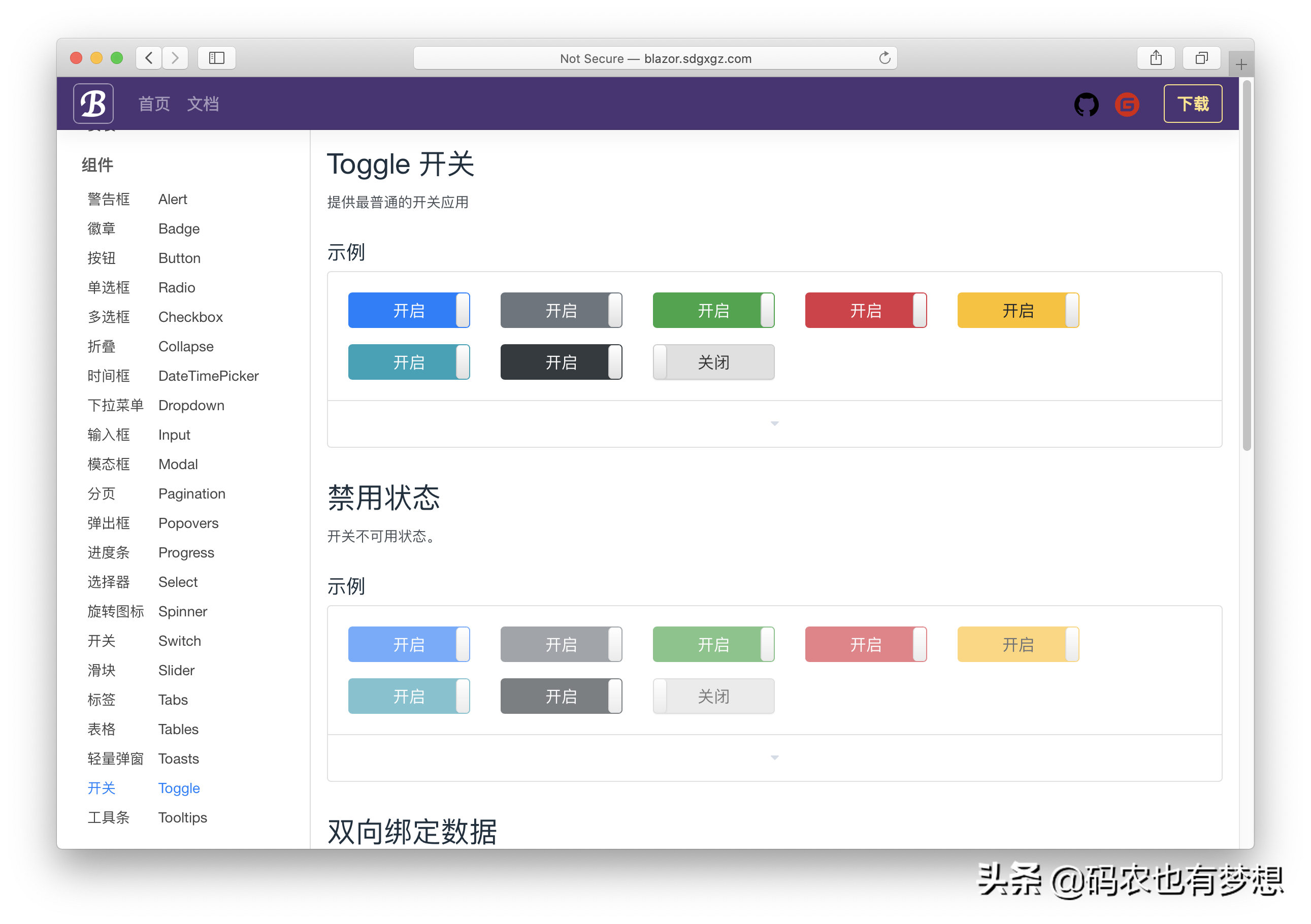
Task: Open Dropdown 下拉菜单 in sidebar
Action: pos(156,406)
